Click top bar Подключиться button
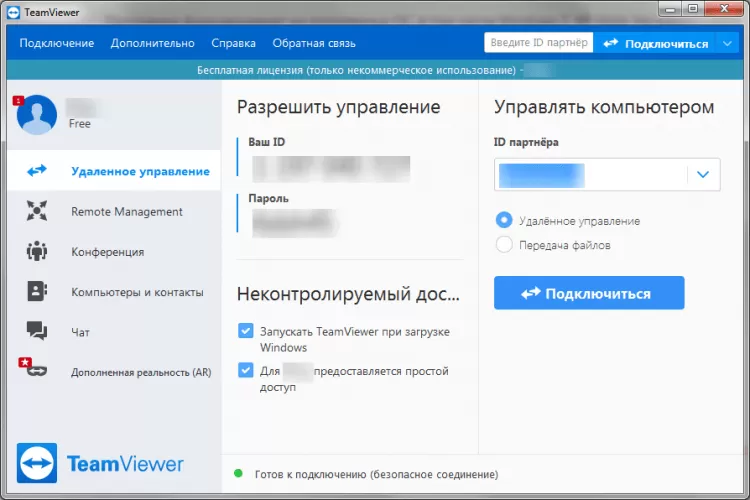Viewport: 750px width, 500px height. [x=655, y=44]
